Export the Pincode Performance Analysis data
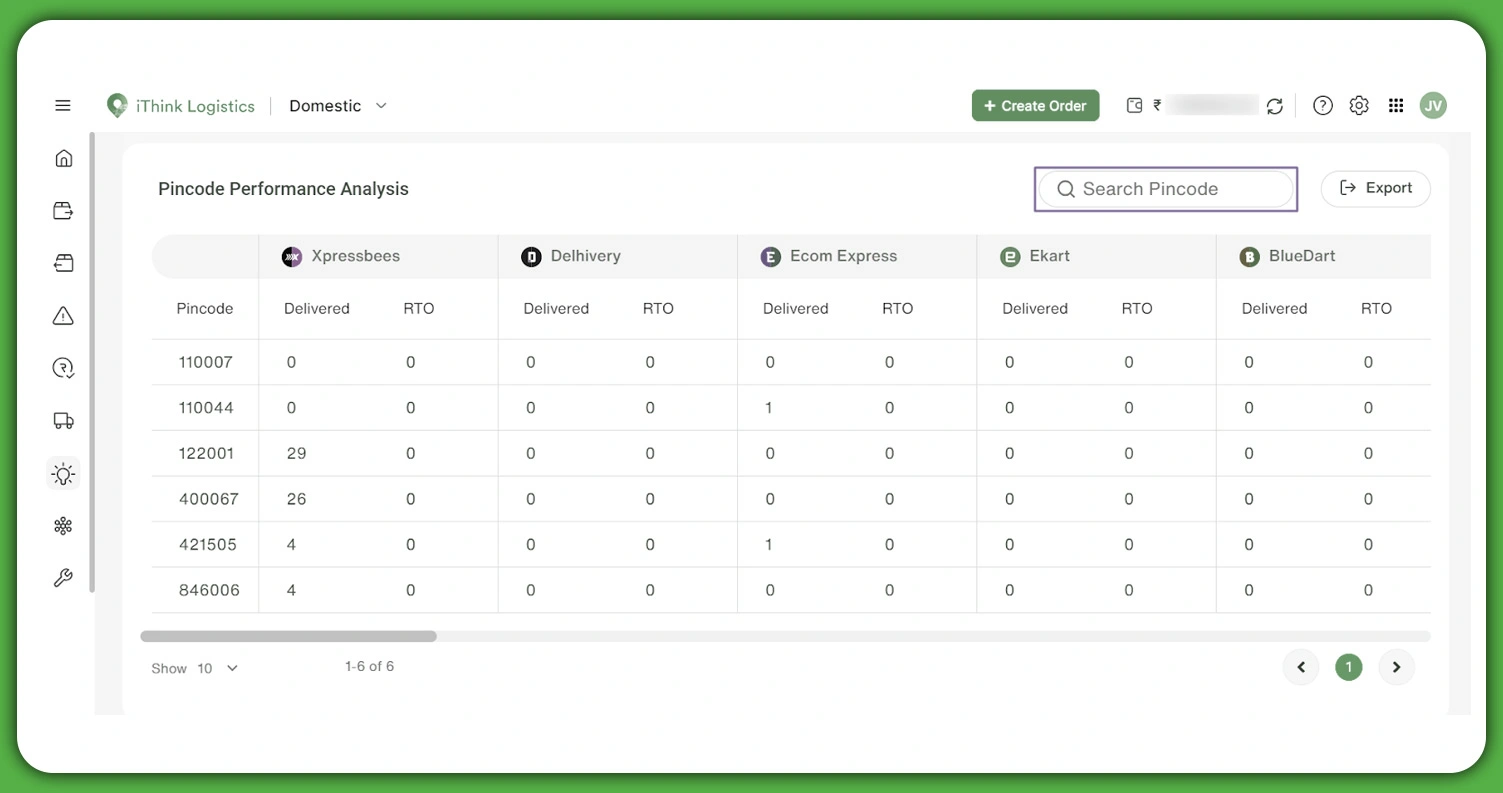The image size is (1503, 793). (x=1375, y=188)
